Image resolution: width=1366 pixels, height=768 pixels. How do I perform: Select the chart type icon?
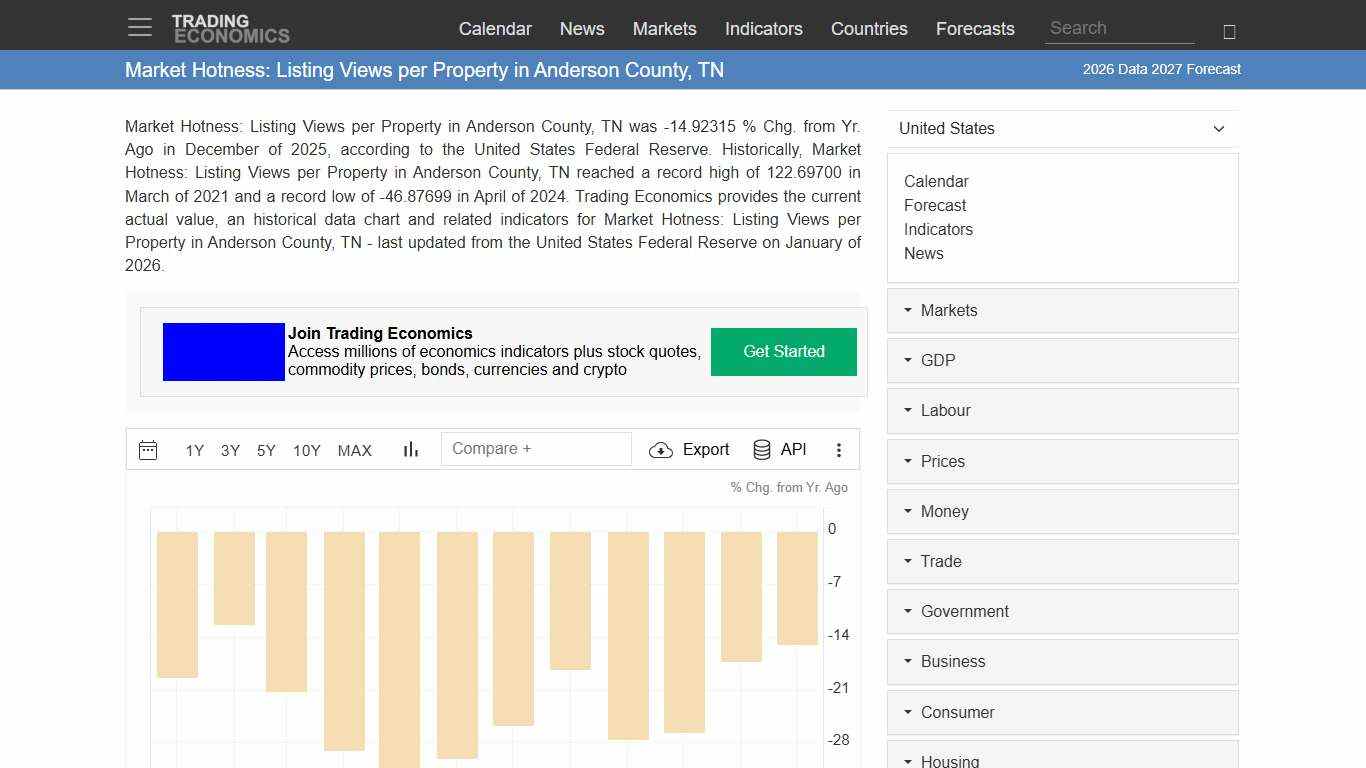coord(410,450)
